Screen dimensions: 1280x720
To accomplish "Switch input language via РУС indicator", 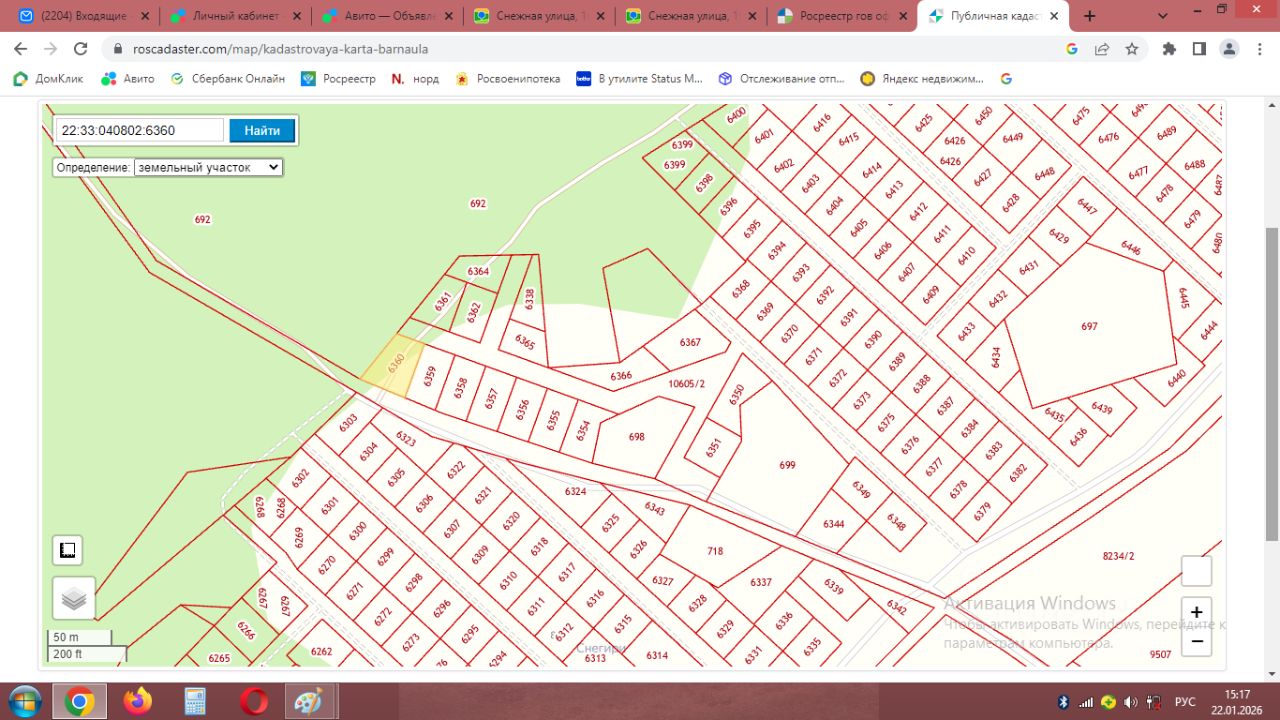I will [x=1184, y=702].
